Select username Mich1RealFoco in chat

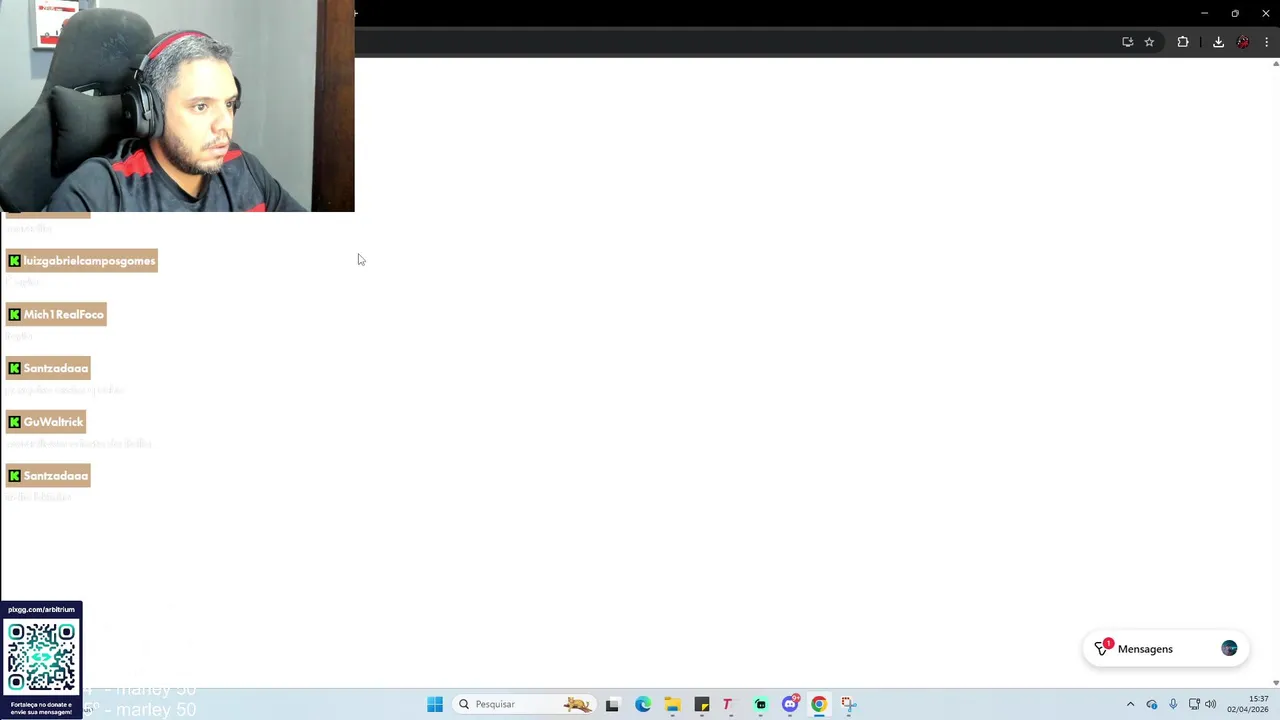point(63,315)
